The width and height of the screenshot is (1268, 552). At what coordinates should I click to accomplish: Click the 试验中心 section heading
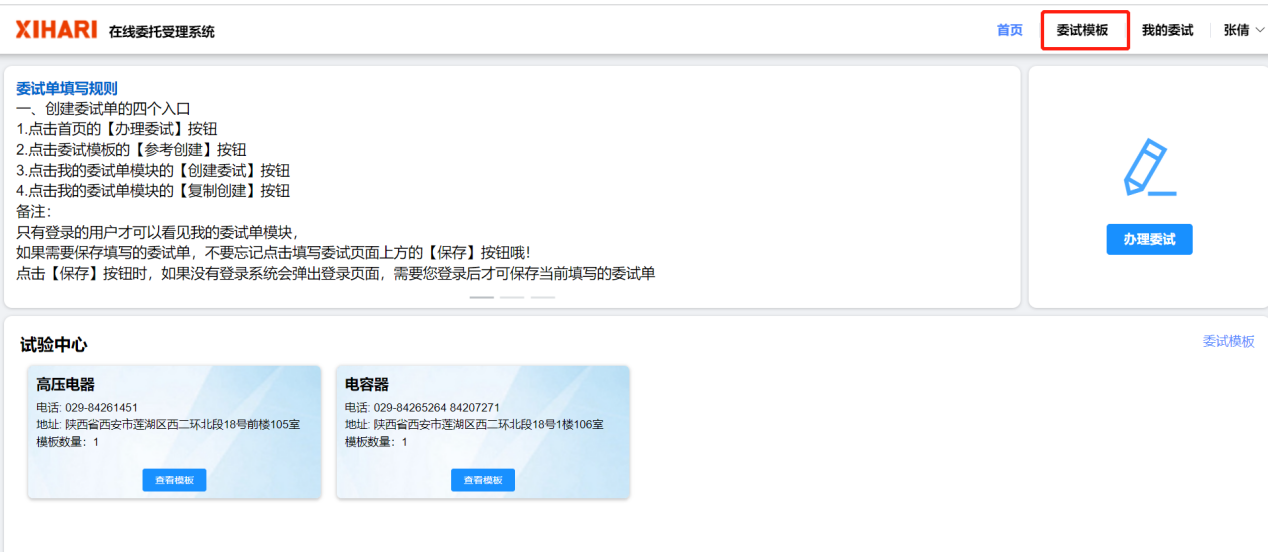tap(54, 345)
